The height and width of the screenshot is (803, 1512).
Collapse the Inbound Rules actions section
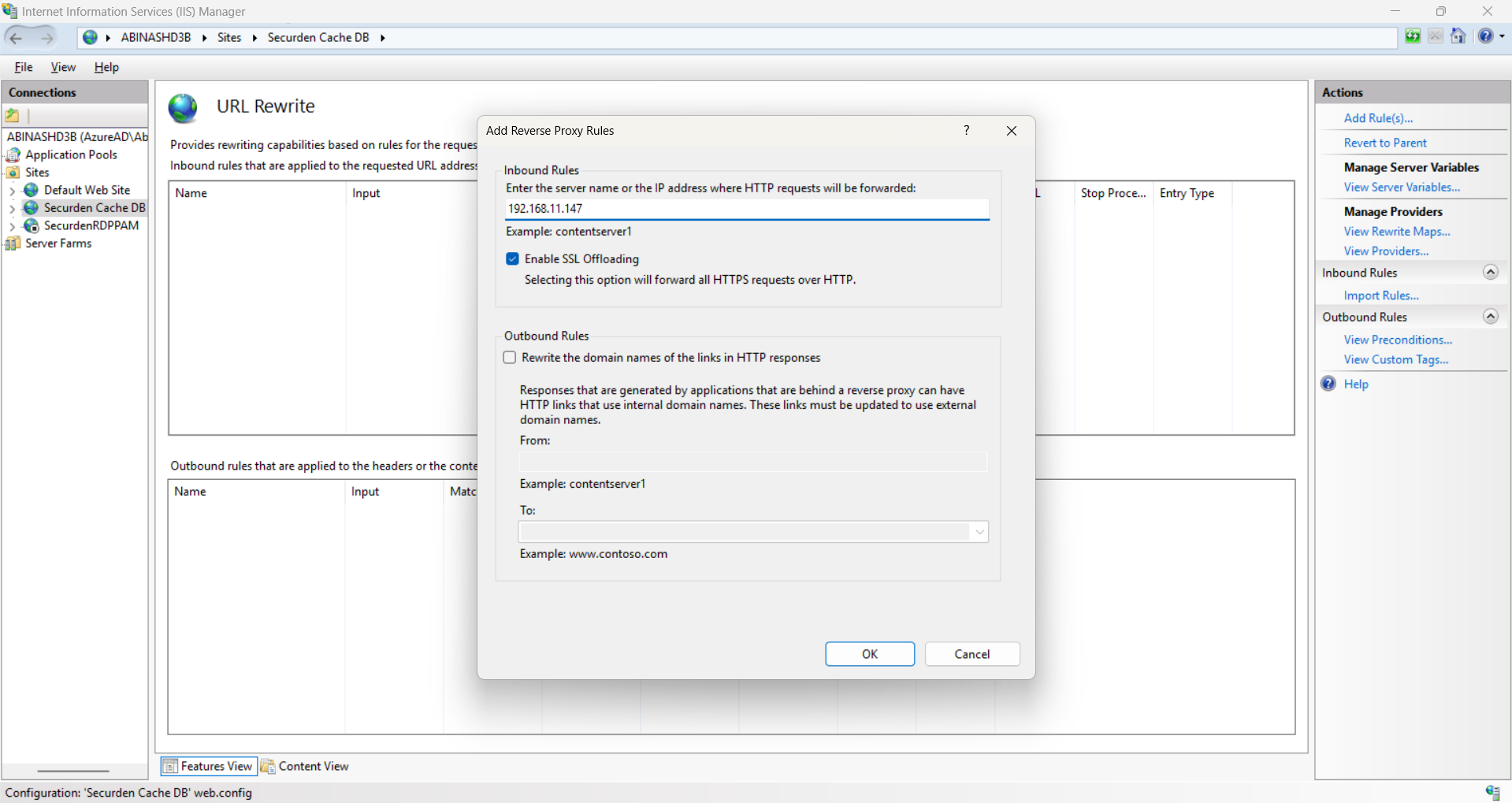tap(1491, 272)
